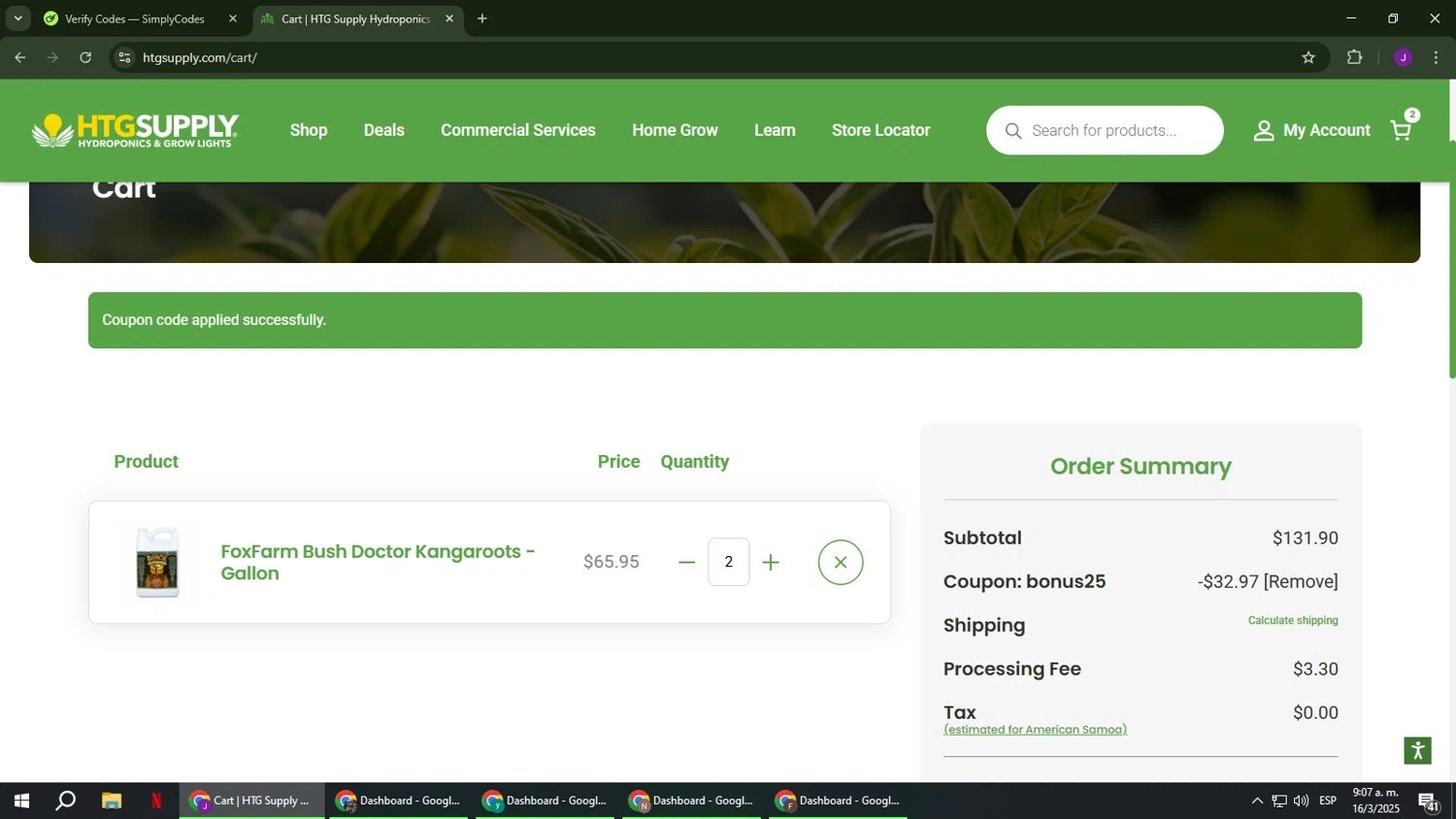Open Netflix from taskbar
This screenshot has width=1456, height=819.
coord(156,801)
